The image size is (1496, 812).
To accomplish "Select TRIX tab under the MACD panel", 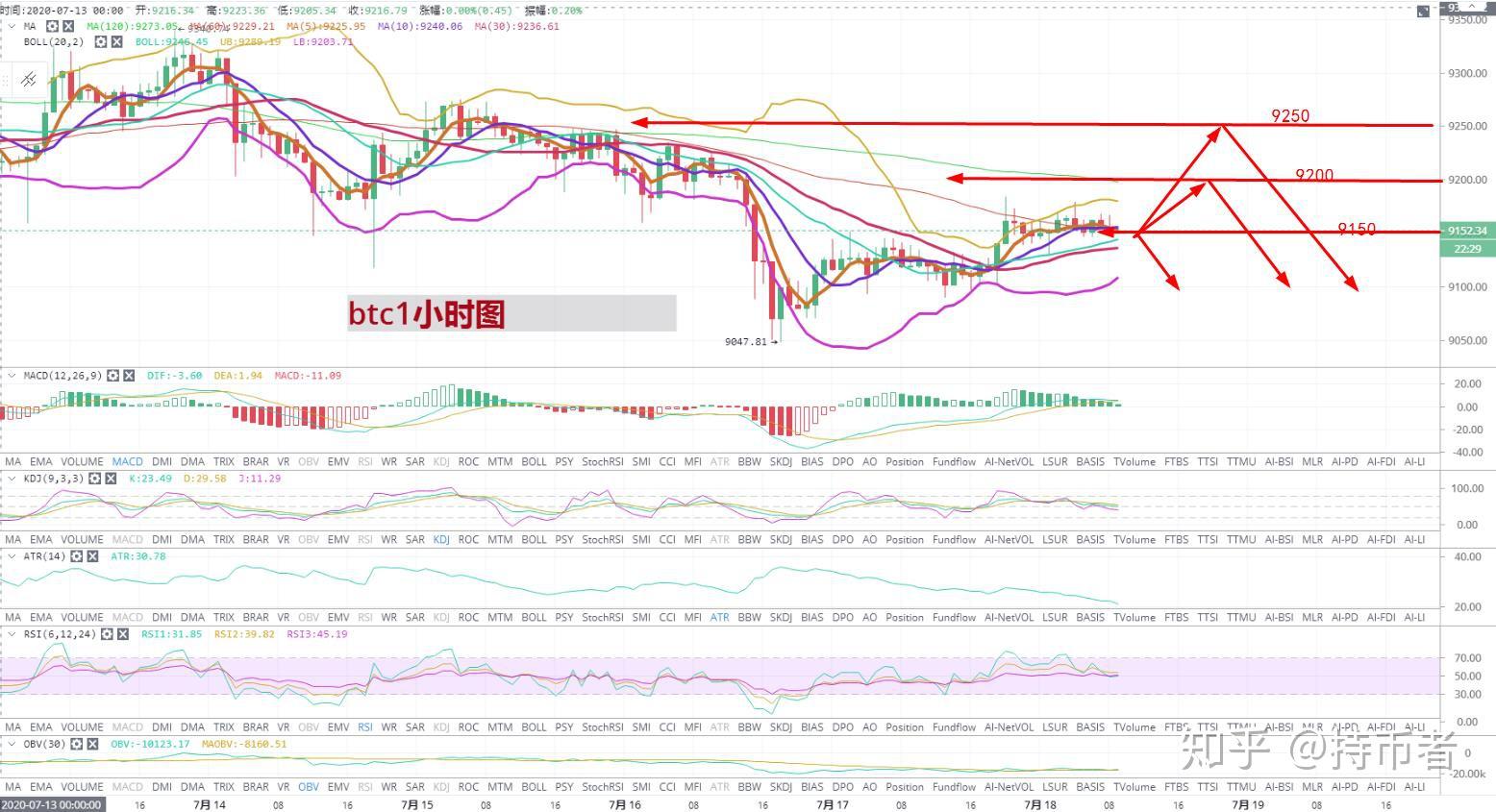I will point(224,462).
